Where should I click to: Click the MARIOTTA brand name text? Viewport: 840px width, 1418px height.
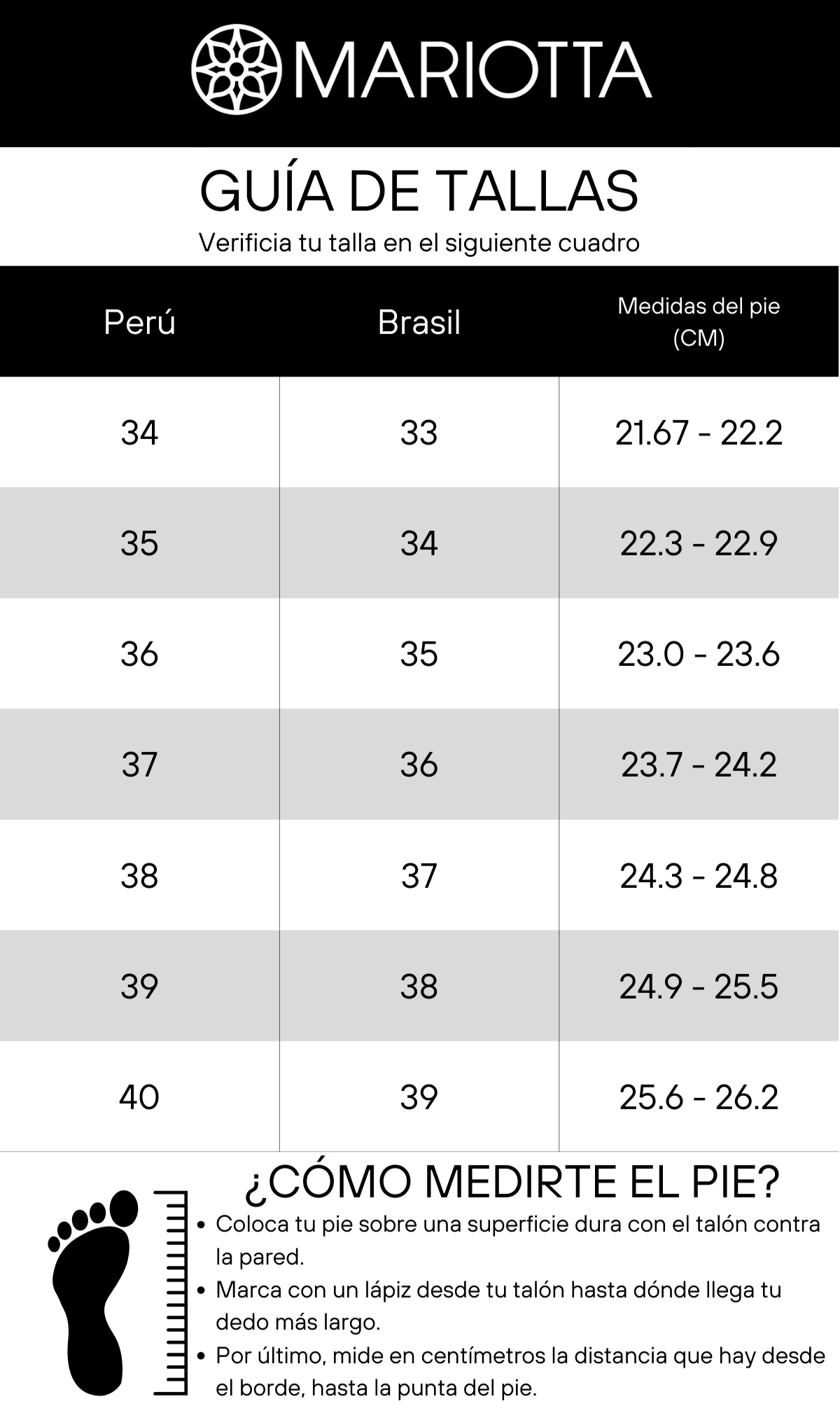(473, 70)
